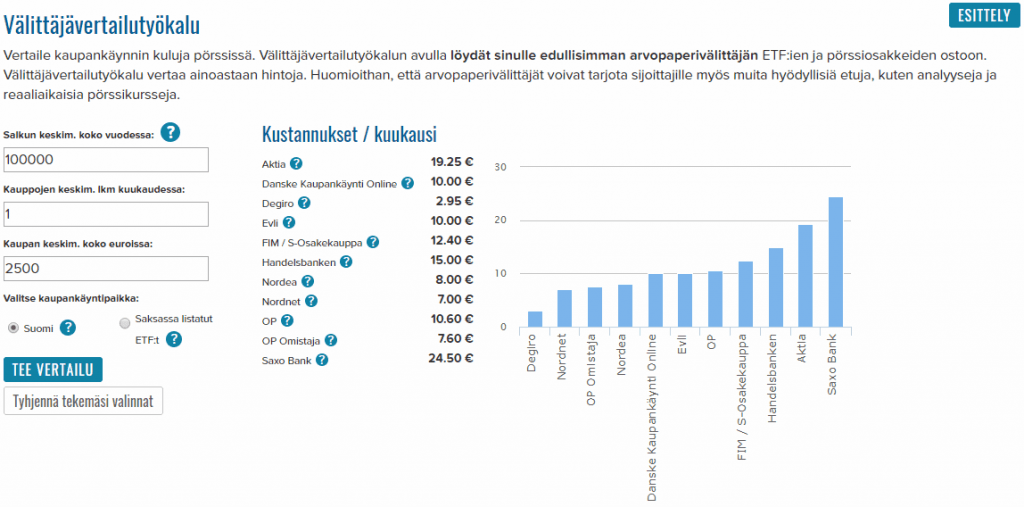Open the ESITTELY button
Viewport: 1024px width, 507px height.
pyautogui.click(x=984, y=16)
